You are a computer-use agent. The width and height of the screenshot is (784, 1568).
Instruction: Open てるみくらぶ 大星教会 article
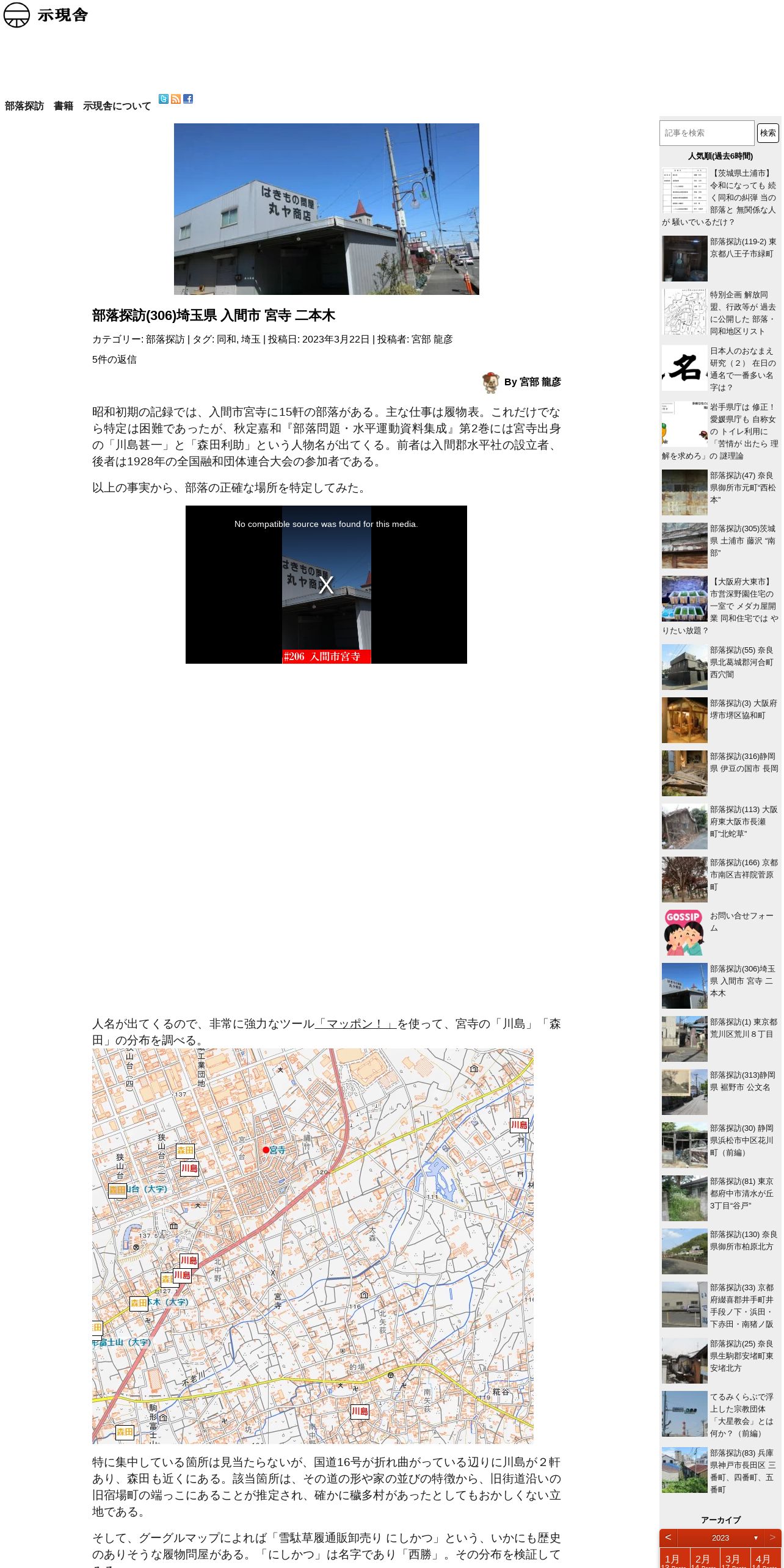pyautogui.click(x=720, y=1415)
